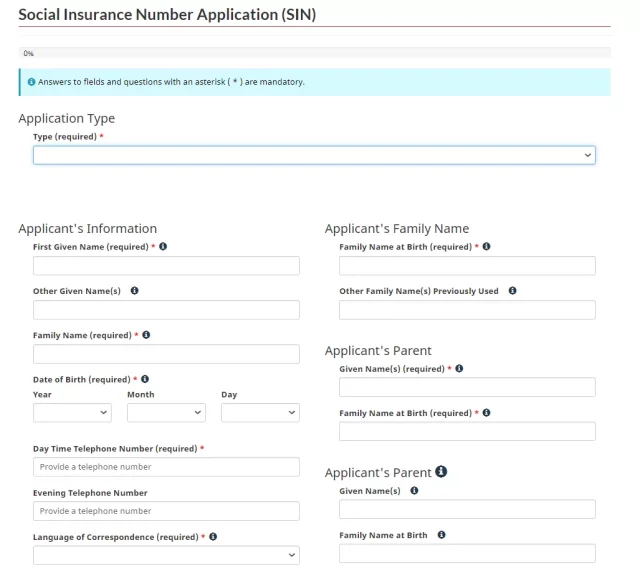Open the Application Type dropdown
This screenshot has height=578, width=640.
314,155
